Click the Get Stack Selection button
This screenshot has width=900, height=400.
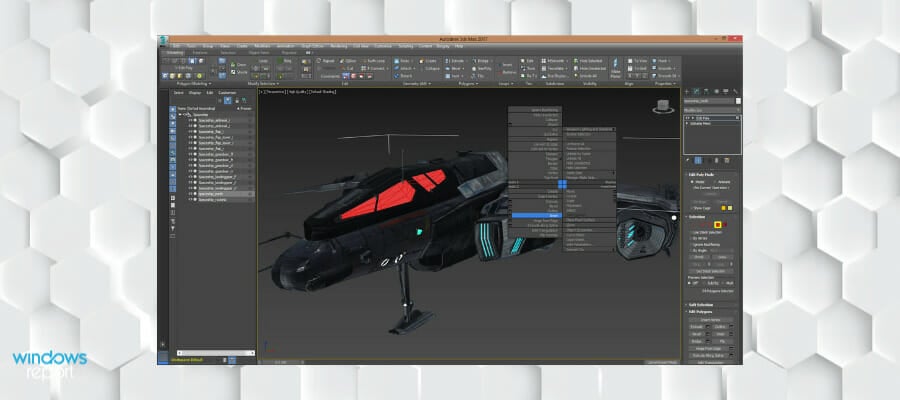[x=711, y=271]
